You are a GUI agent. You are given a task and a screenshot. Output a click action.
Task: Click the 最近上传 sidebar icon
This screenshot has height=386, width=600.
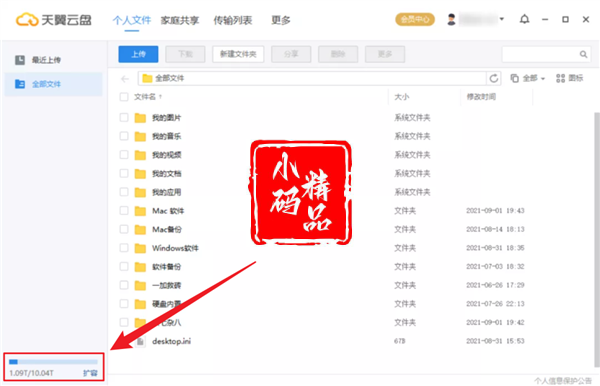20,60
